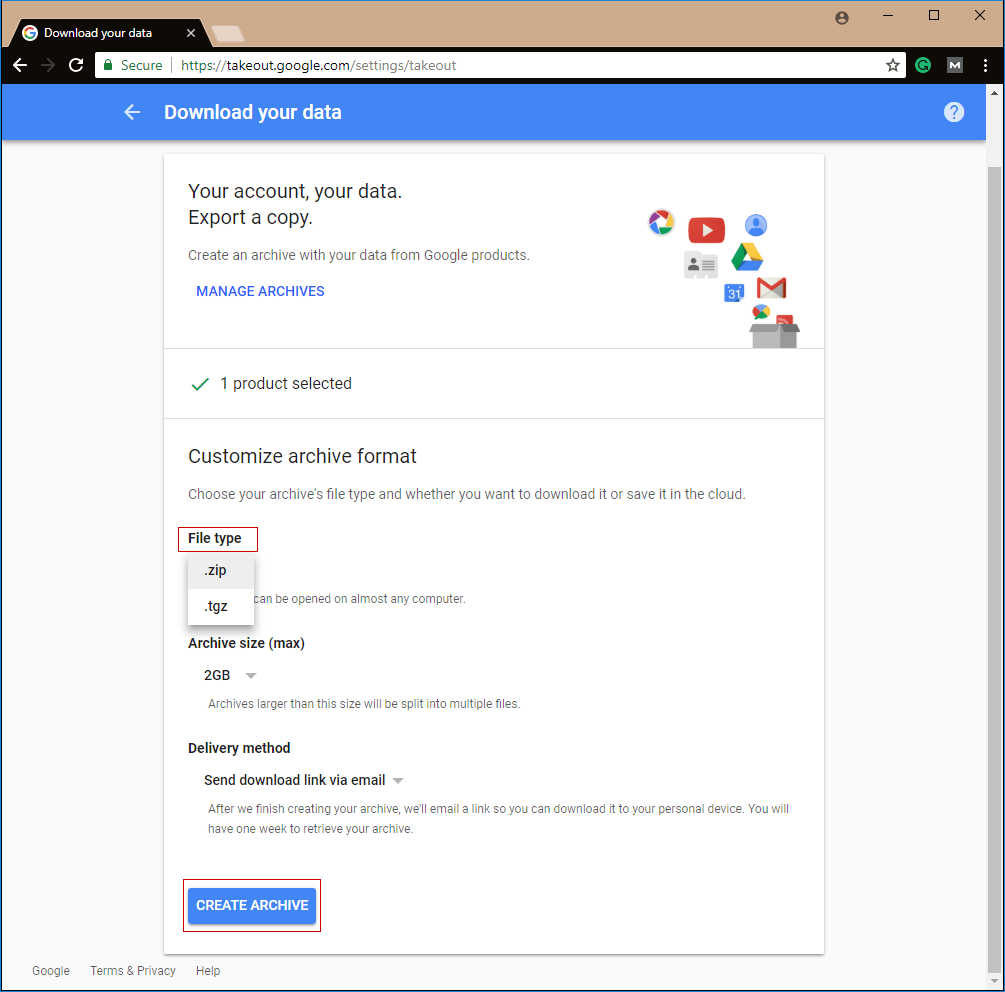Bookmark the page using the star
The height and width of the screenshot is (992, 1005).
click(892, 65)
